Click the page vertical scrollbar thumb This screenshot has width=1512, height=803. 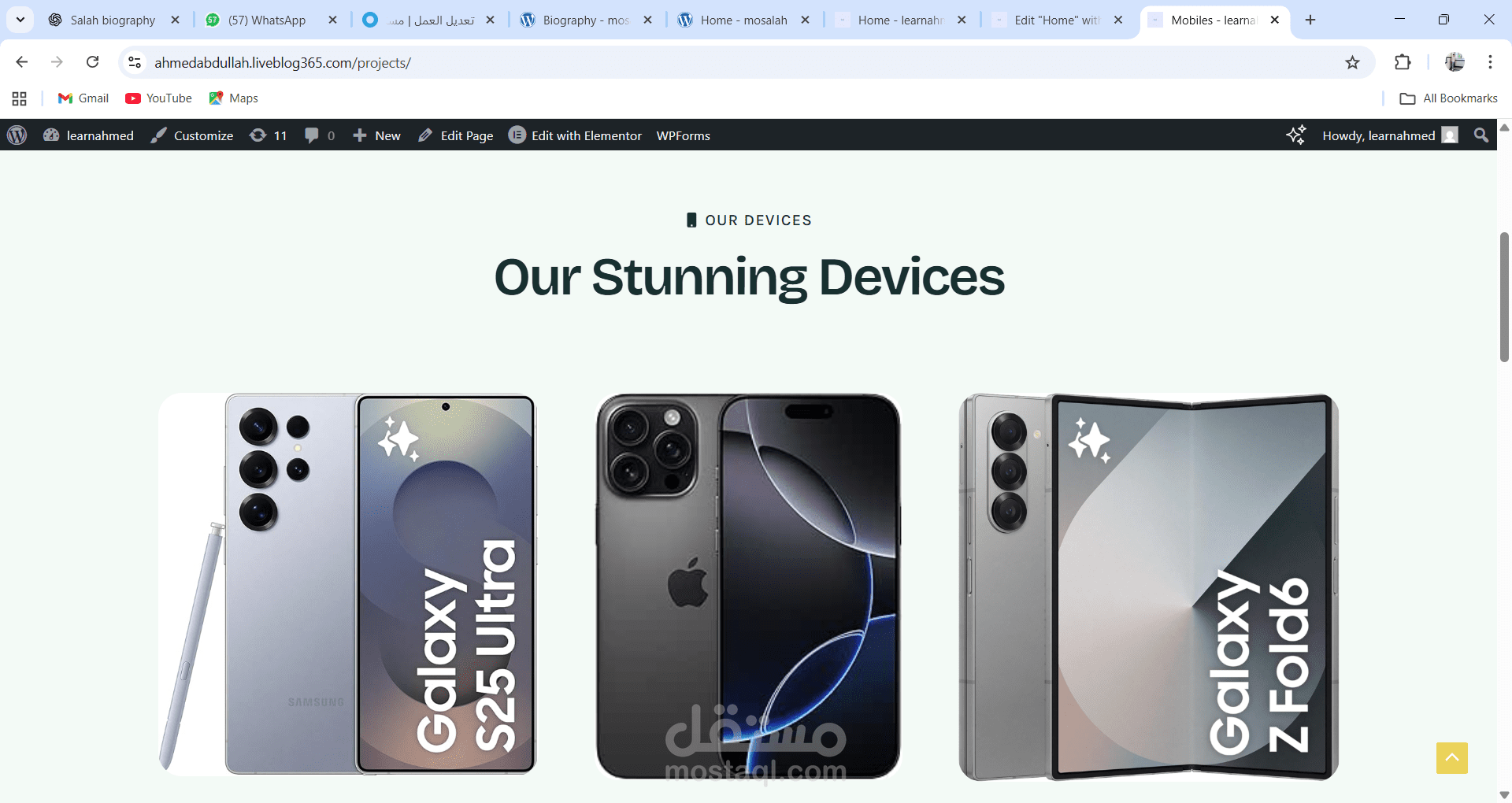click(1504, 297)
